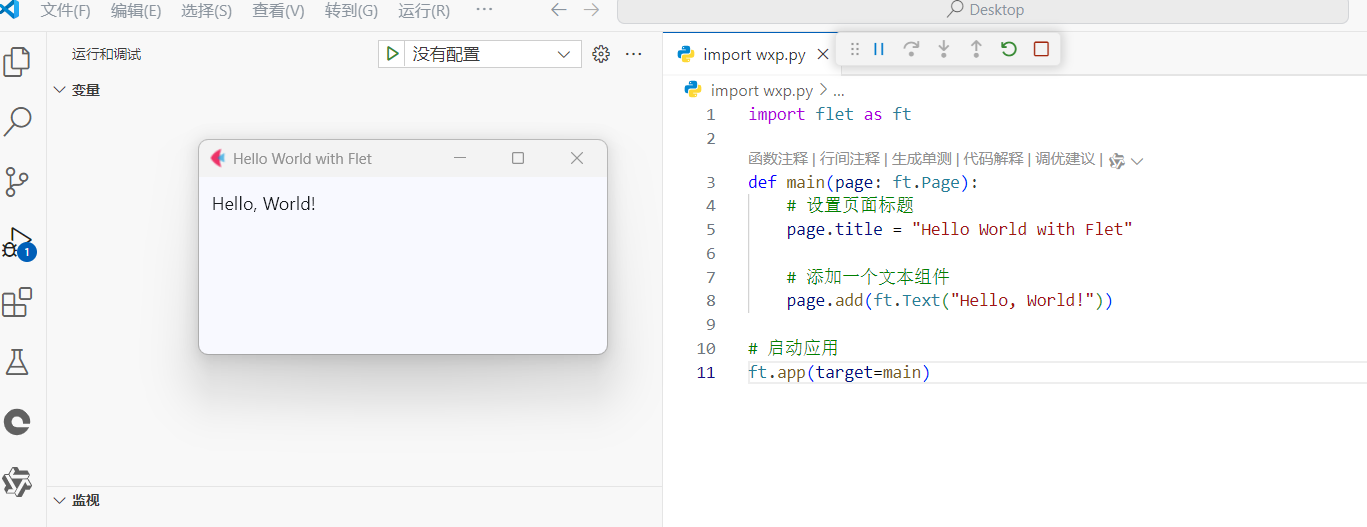Open the Testing flask view

17,362
